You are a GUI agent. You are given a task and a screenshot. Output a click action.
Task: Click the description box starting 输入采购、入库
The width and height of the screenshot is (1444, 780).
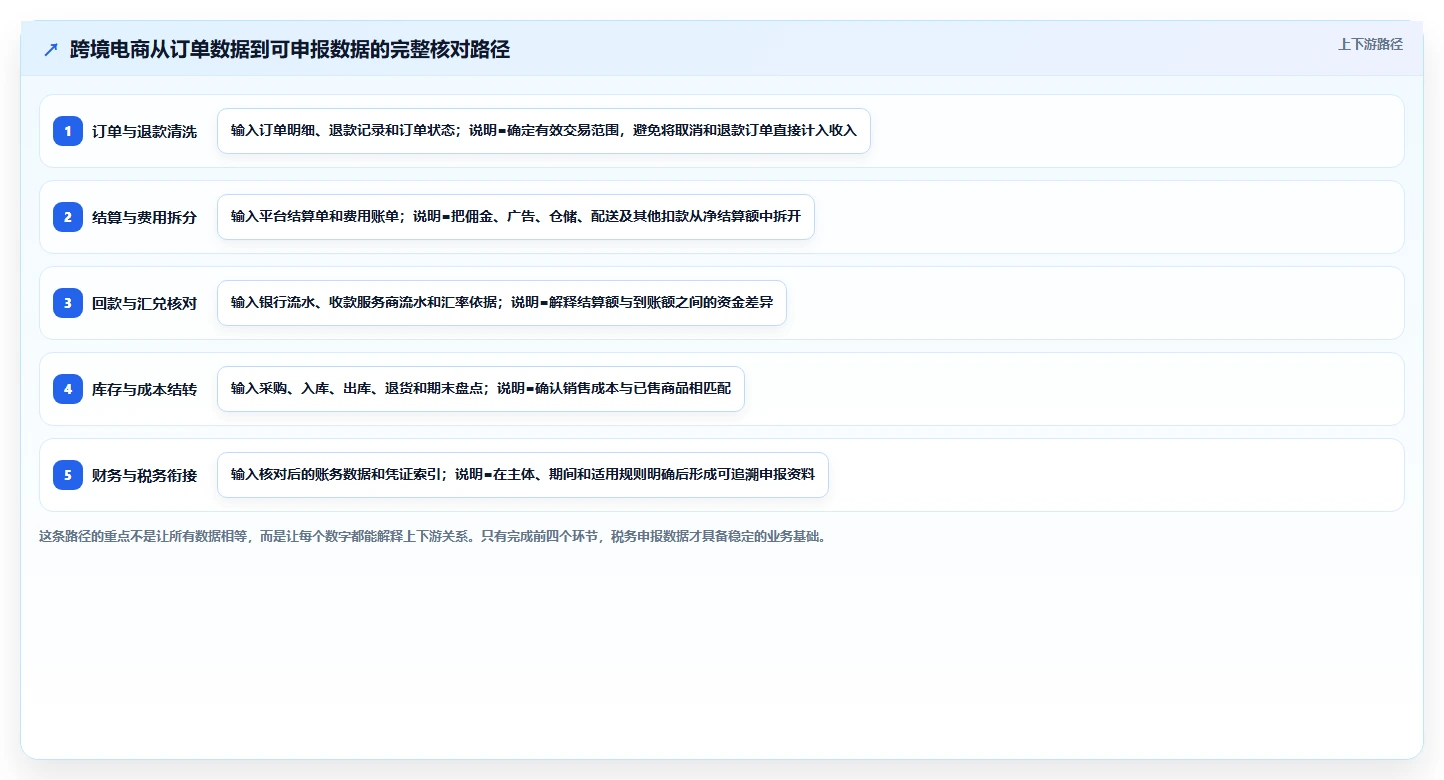[481, 389]
